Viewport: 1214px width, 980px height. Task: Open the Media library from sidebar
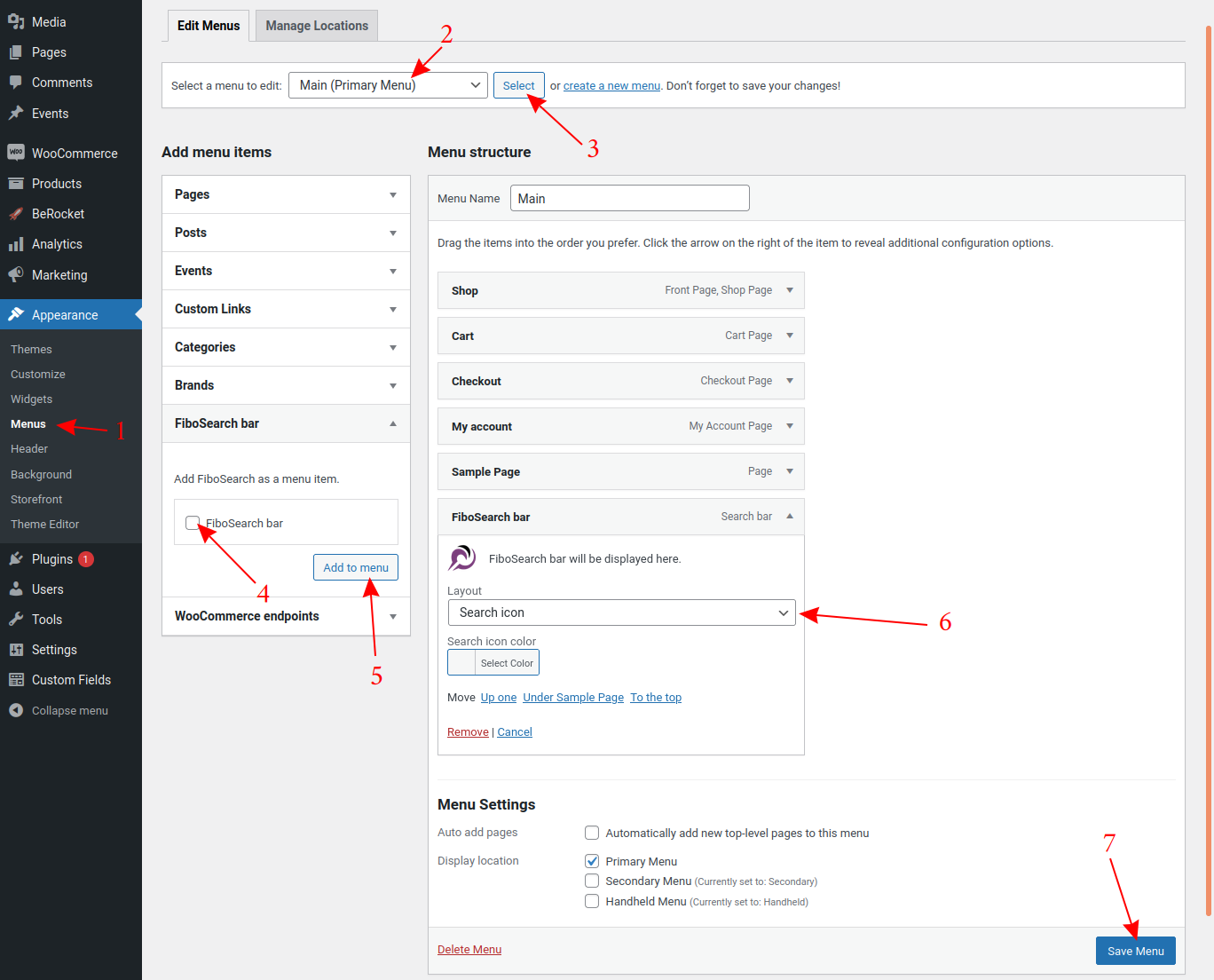(18, 21)
